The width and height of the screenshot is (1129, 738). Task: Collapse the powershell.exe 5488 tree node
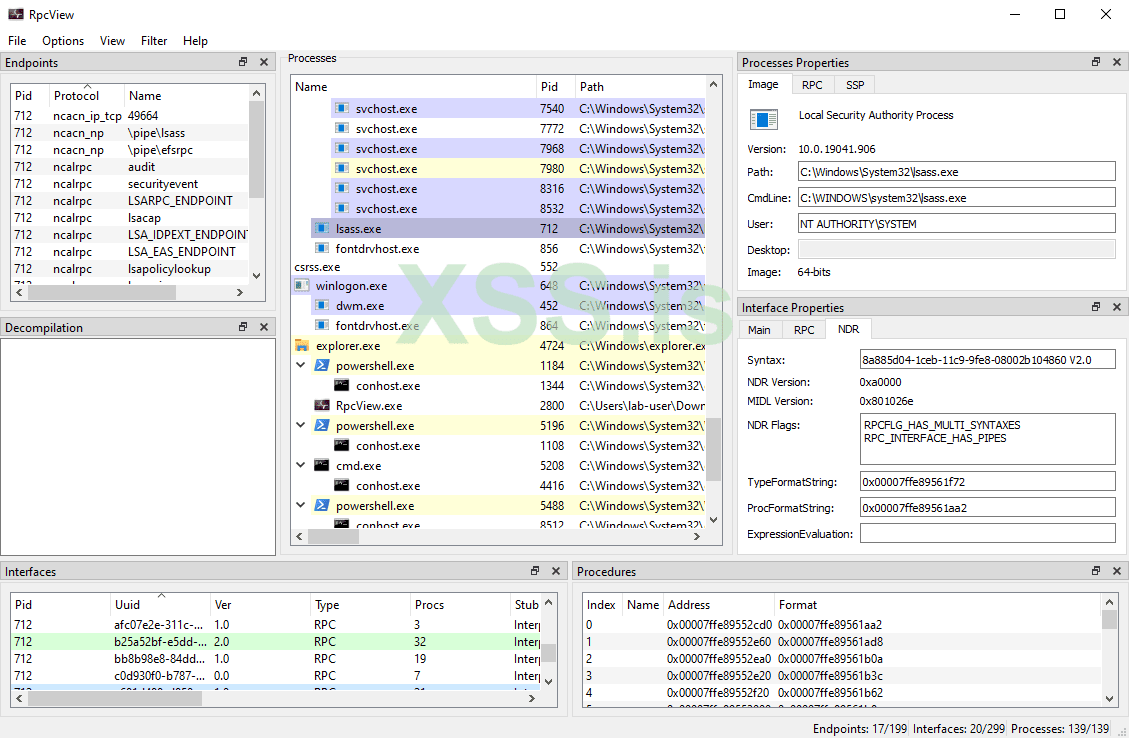(302, 506)
